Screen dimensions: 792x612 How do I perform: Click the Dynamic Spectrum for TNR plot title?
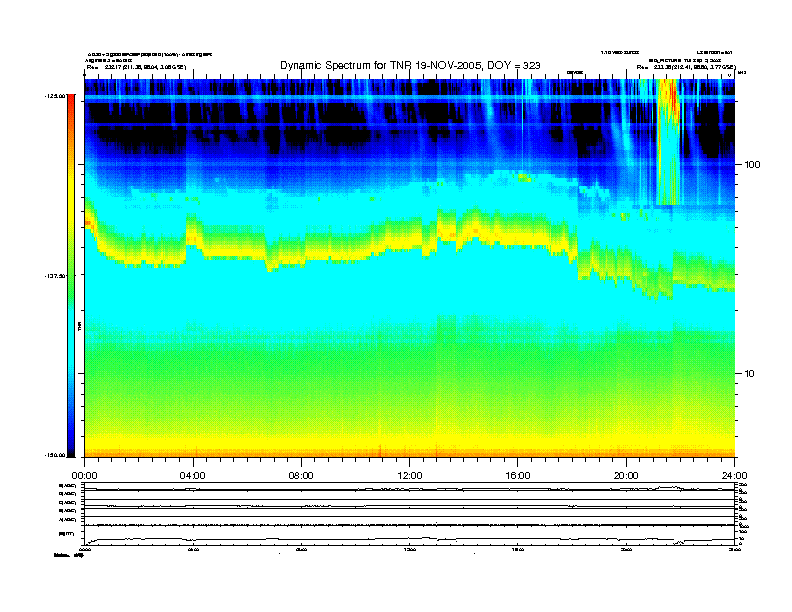pyautogui.click(x=410, y=65)
